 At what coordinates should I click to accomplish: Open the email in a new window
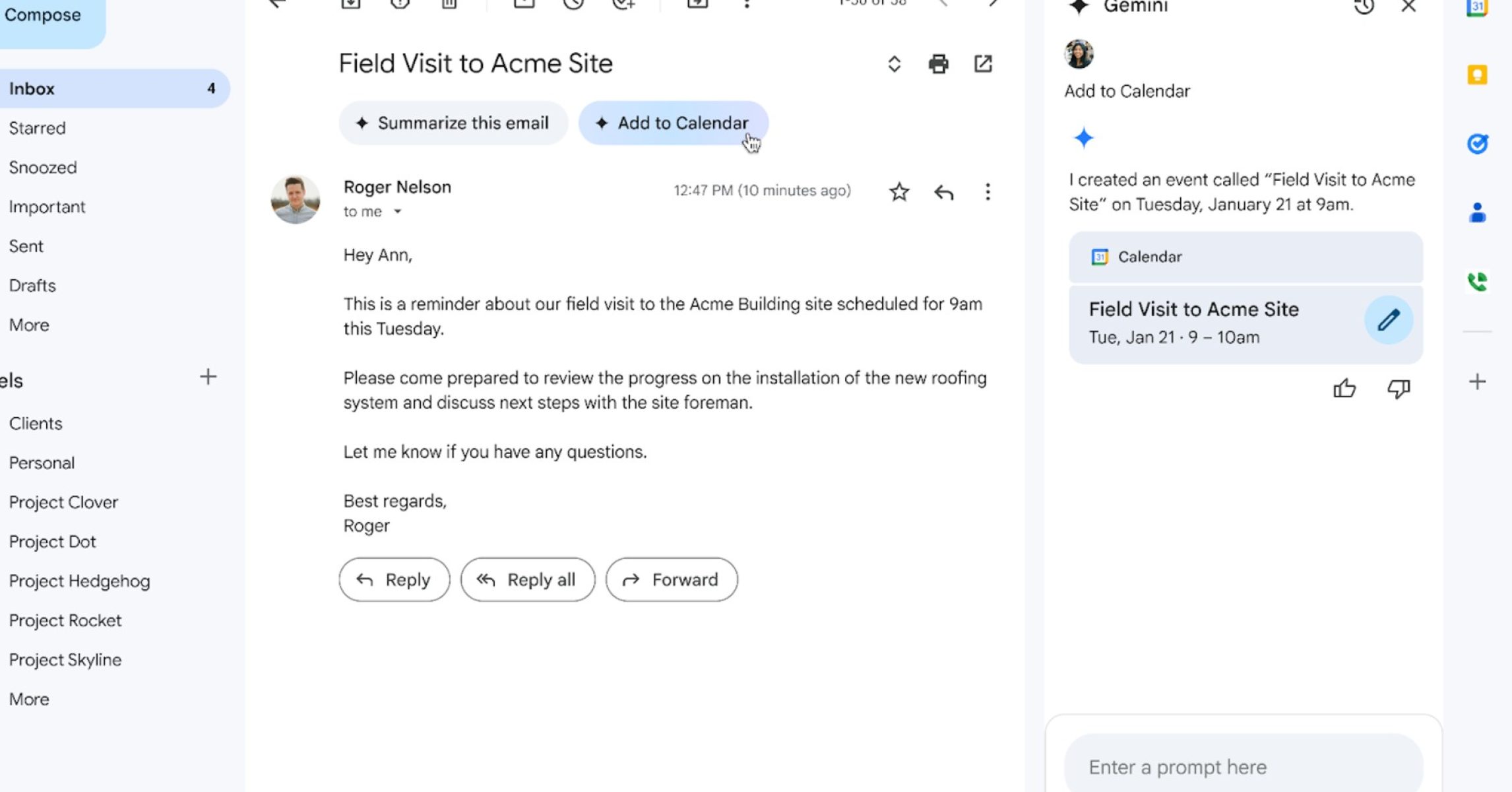[983, 64]
